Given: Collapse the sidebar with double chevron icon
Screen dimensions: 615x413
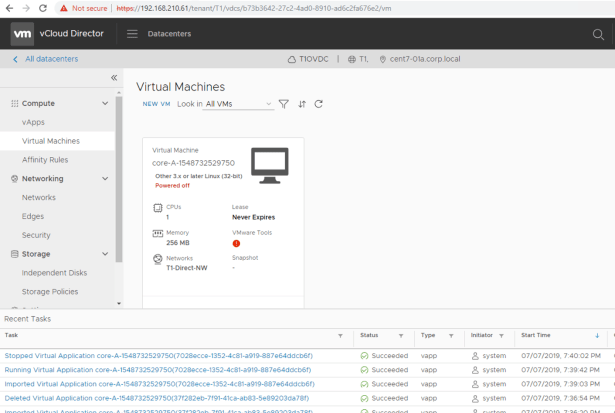Looking at the screenshot, I should (x=114, y=78).
